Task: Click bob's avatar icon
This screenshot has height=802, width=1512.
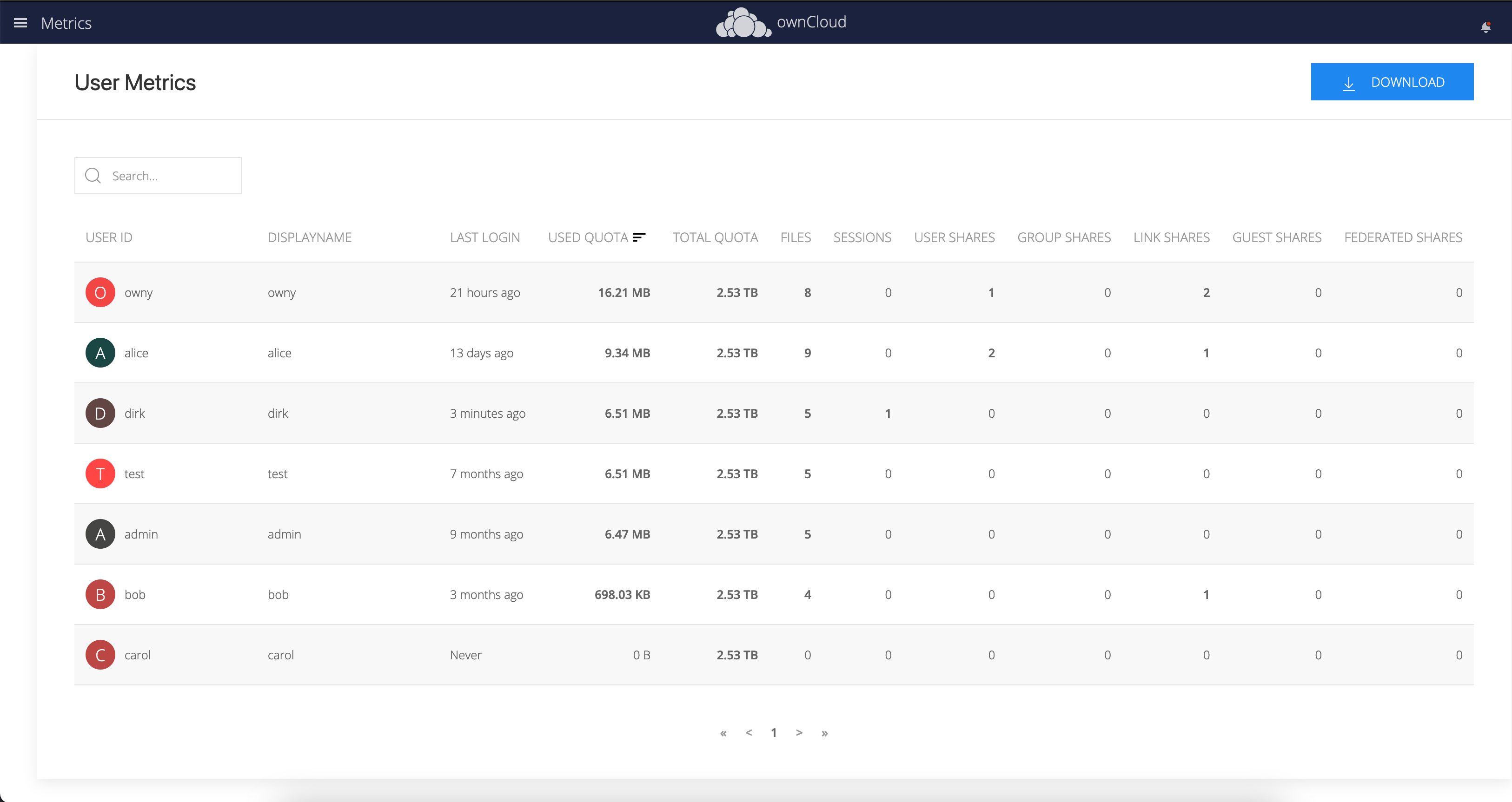Action: pos(100,594)
